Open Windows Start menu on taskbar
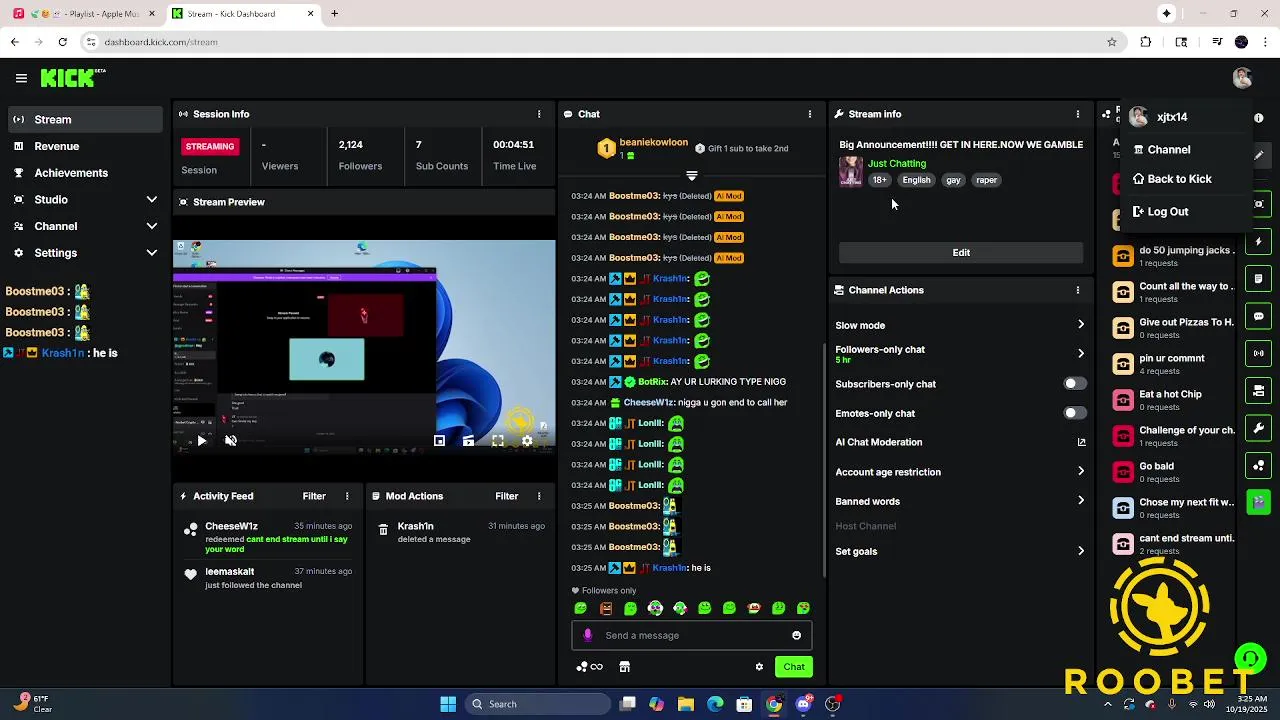The image size is (1280, 720). (448, 704)
